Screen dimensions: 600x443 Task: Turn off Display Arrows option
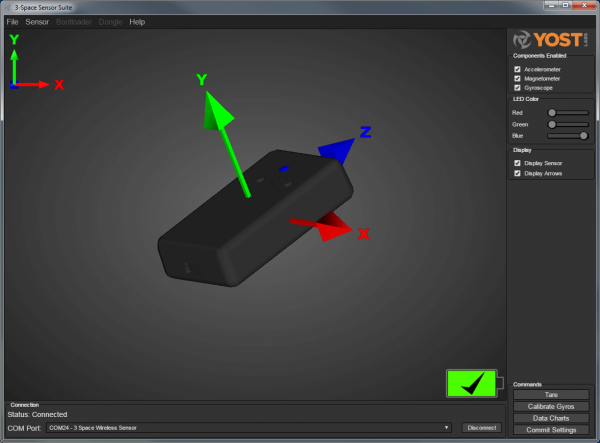(x=517, y=173)
